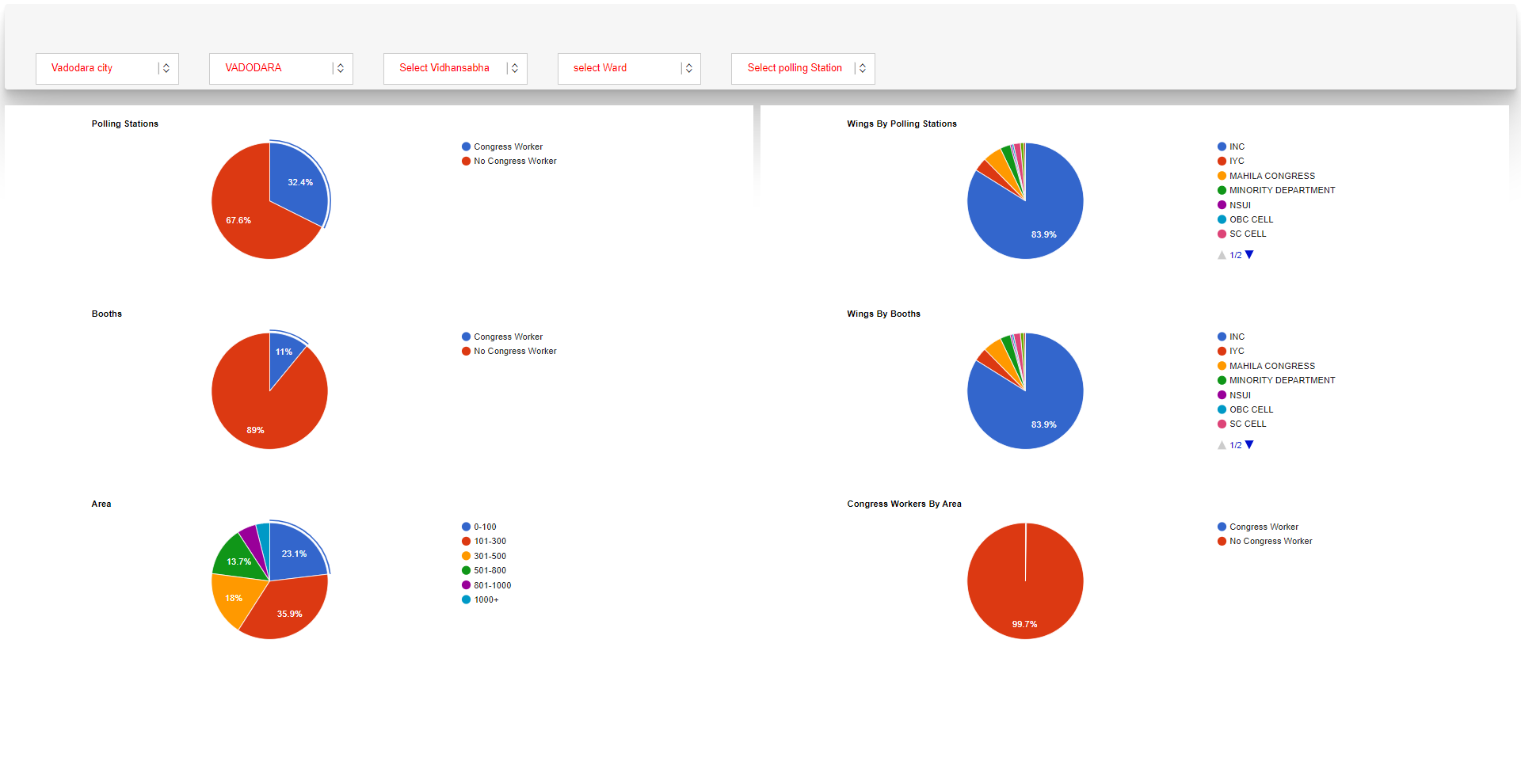Click the 1000+ legend entry in Area chart

[x=486, y=600]
